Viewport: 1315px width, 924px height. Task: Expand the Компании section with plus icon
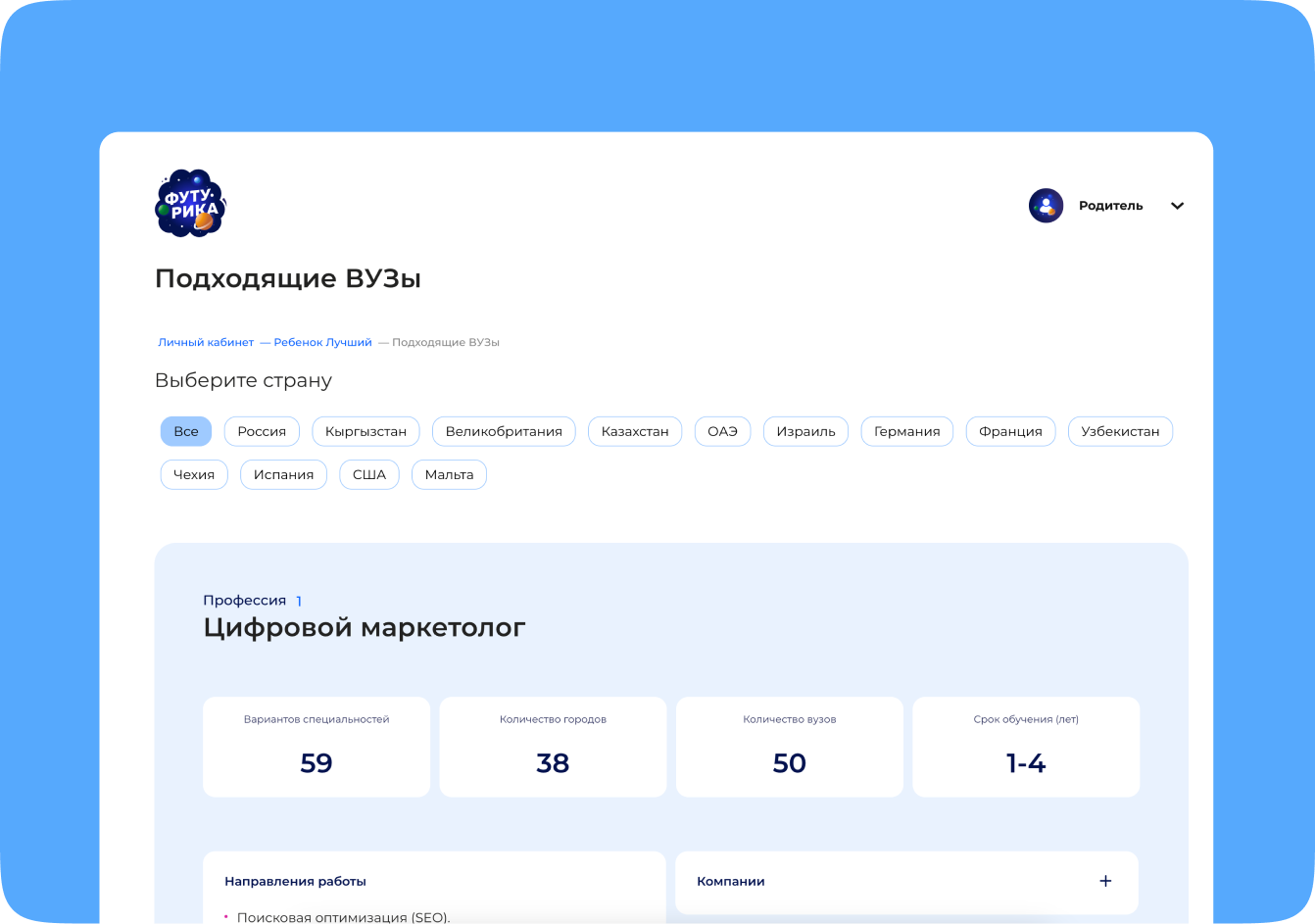pos(1105,881)
